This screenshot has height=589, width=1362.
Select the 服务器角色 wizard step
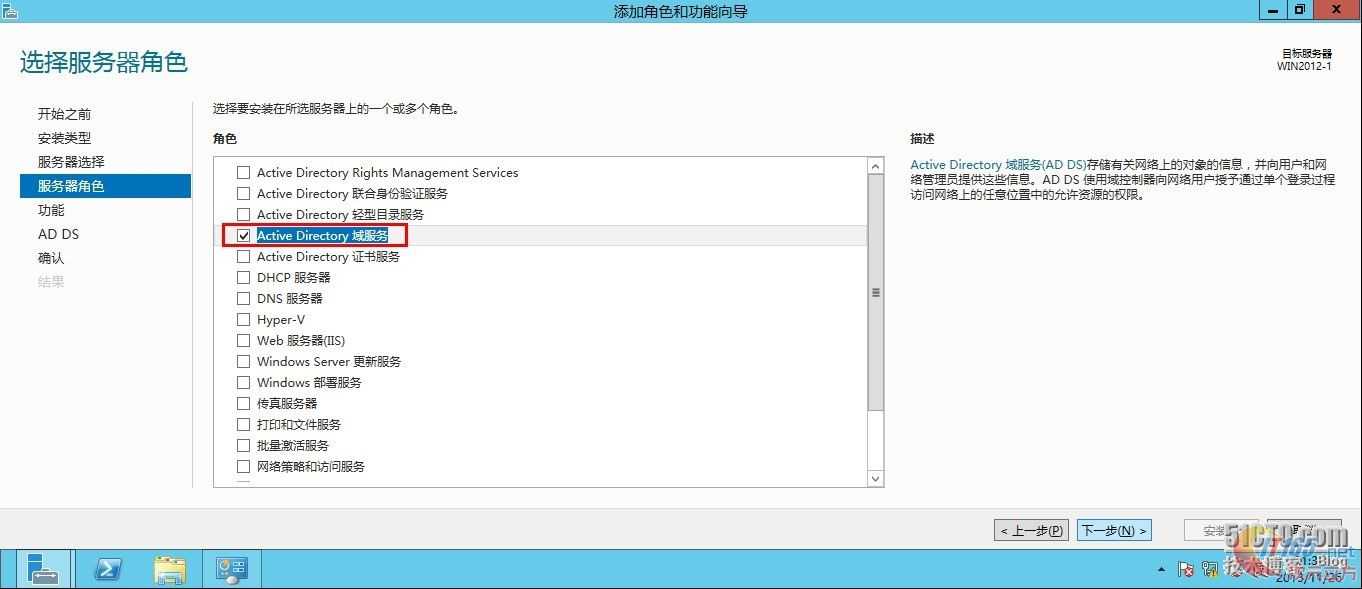[x=105, y=186]
